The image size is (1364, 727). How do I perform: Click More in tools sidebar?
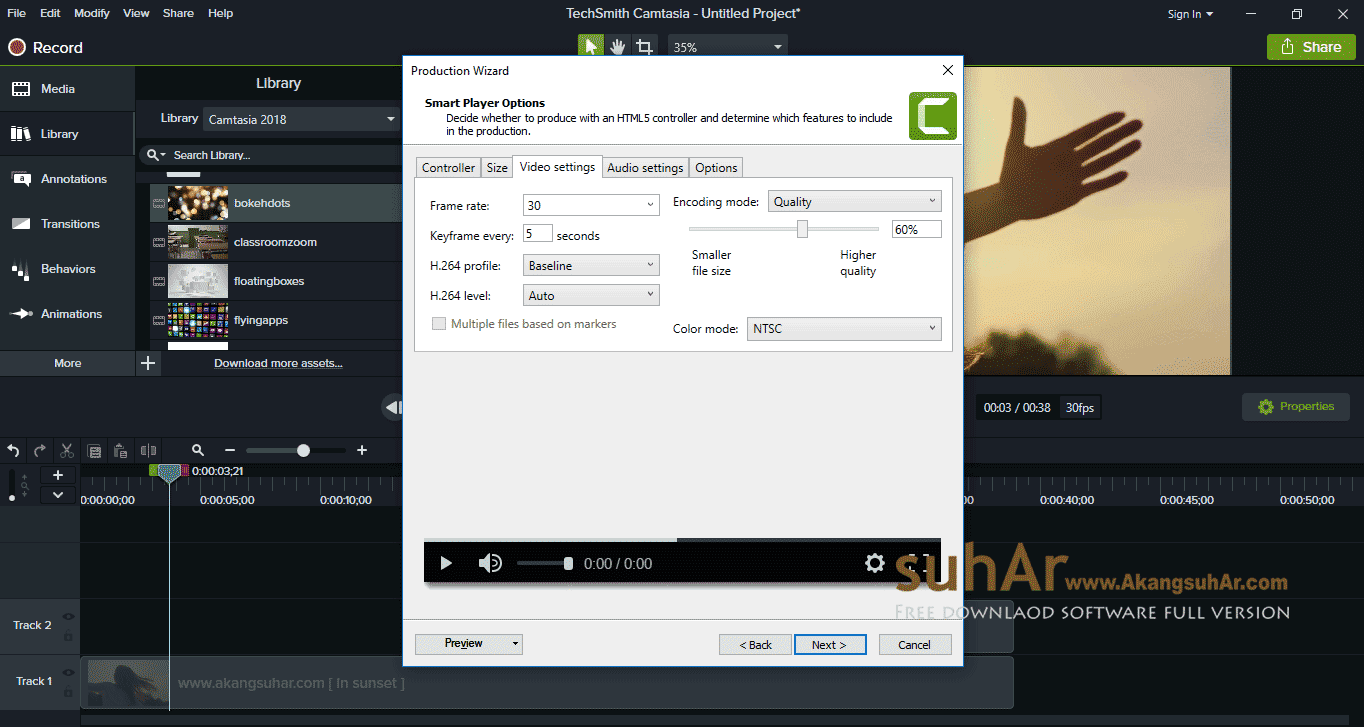point(67,363)
